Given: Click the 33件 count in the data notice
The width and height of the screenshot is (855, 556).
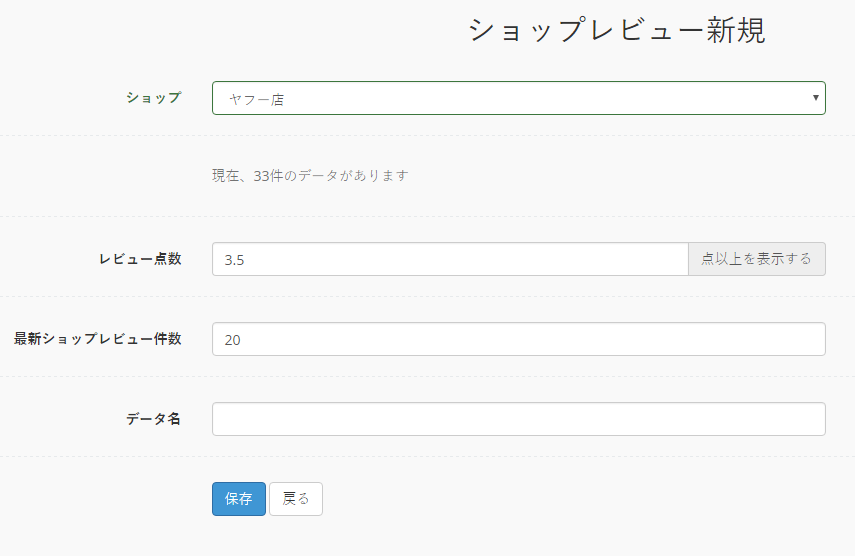Looking at the screenshot, I should (268, 176).
